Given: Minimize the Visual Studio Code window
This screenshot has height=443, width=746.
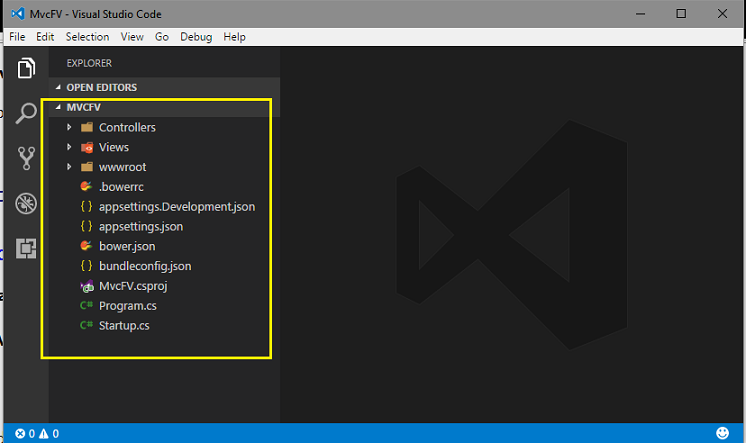Looking at the screenshot, I should click(640, 14).
